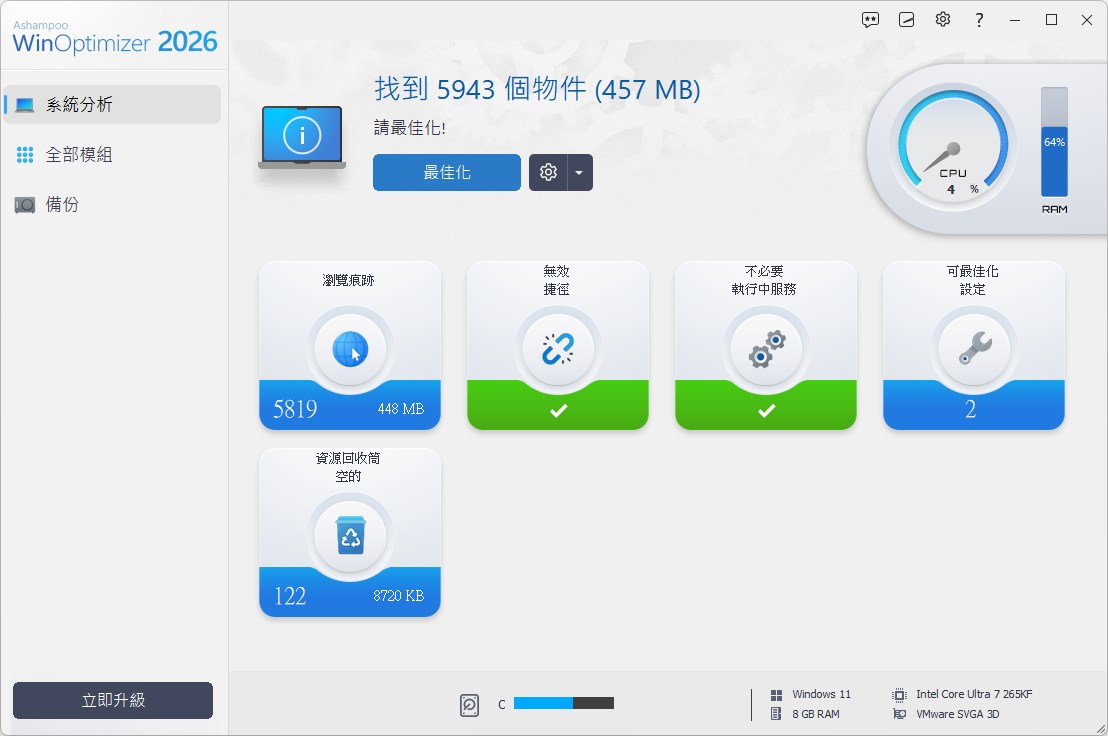Click the 備份 backup sidebar icon
This screenshot has width=1108, height=736.
click(25, 205)
